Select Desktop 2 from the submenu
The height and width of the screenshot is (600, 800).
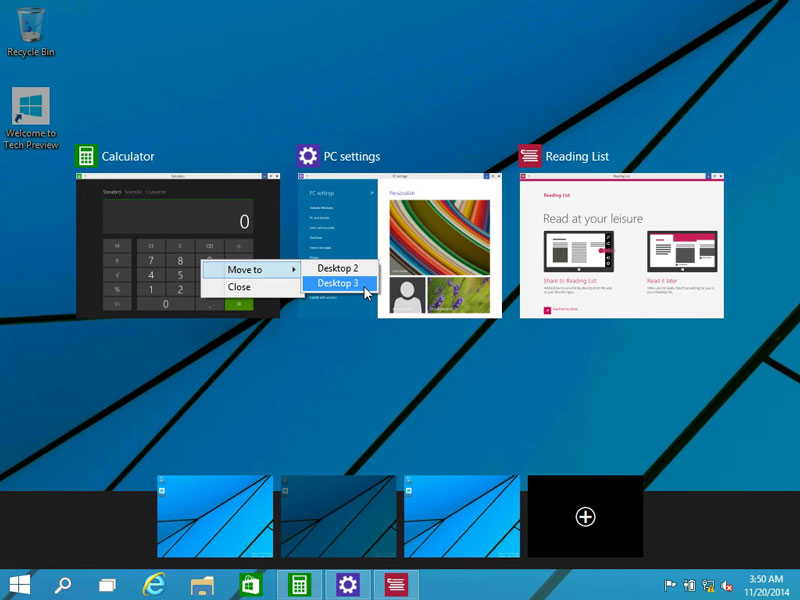coord(337,268)
